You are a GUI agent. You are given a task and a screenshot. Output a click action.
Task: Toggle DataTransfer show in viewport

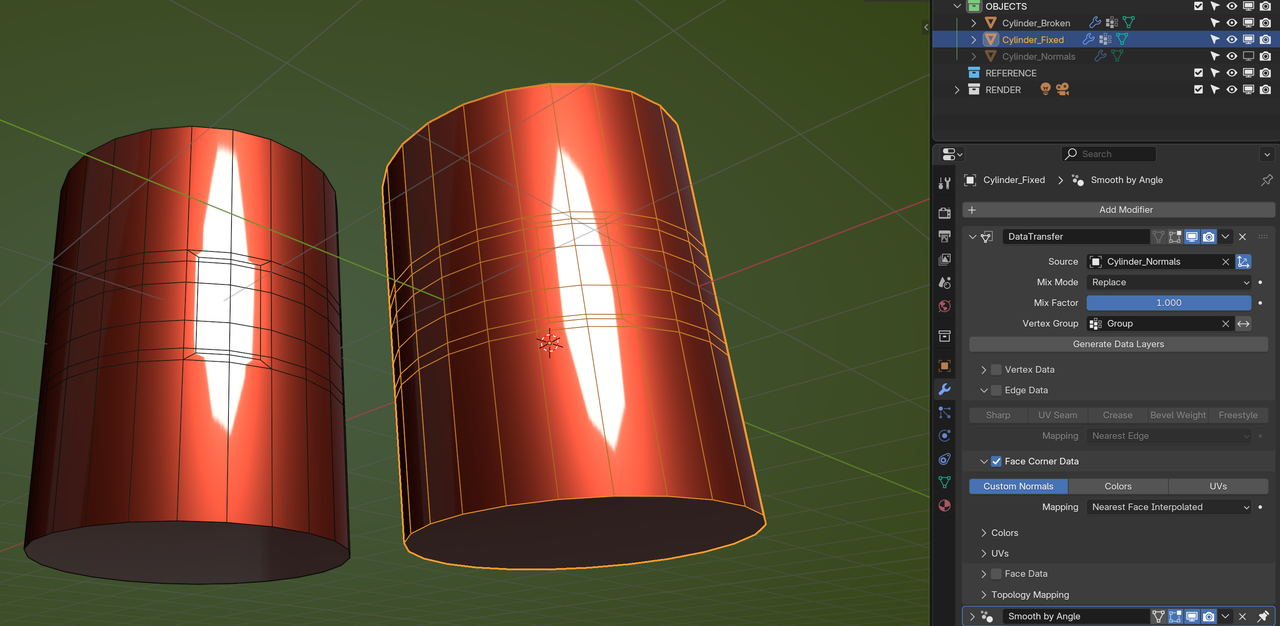(1192, 237)
